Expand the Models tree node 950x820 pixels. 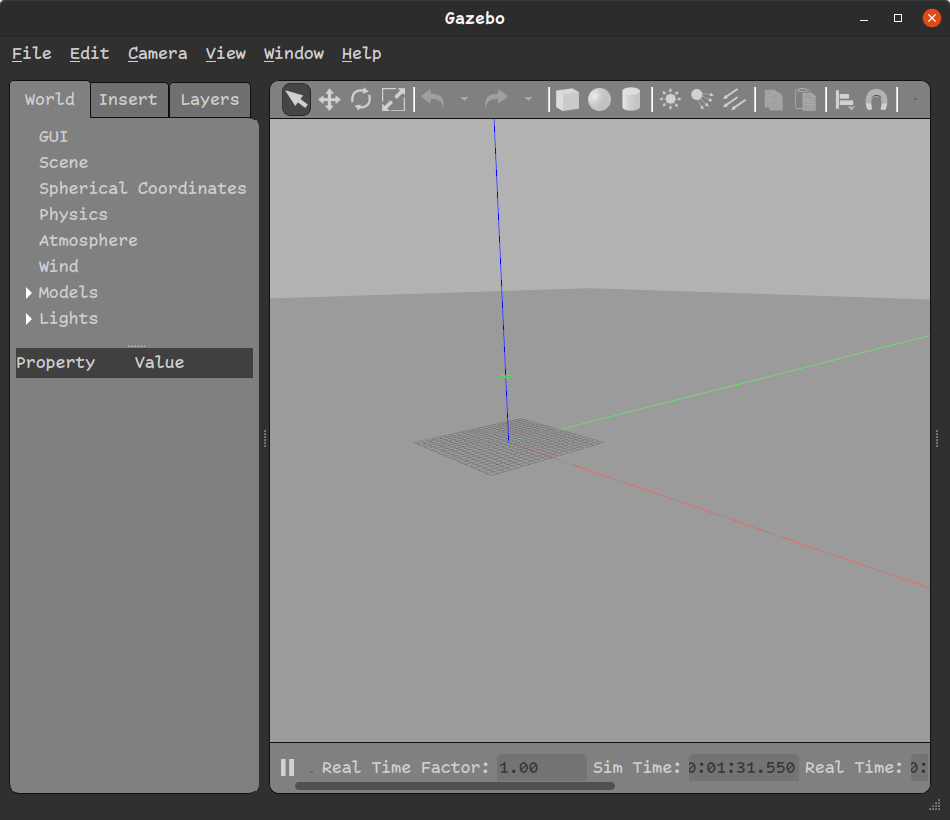tap(28, 293)
